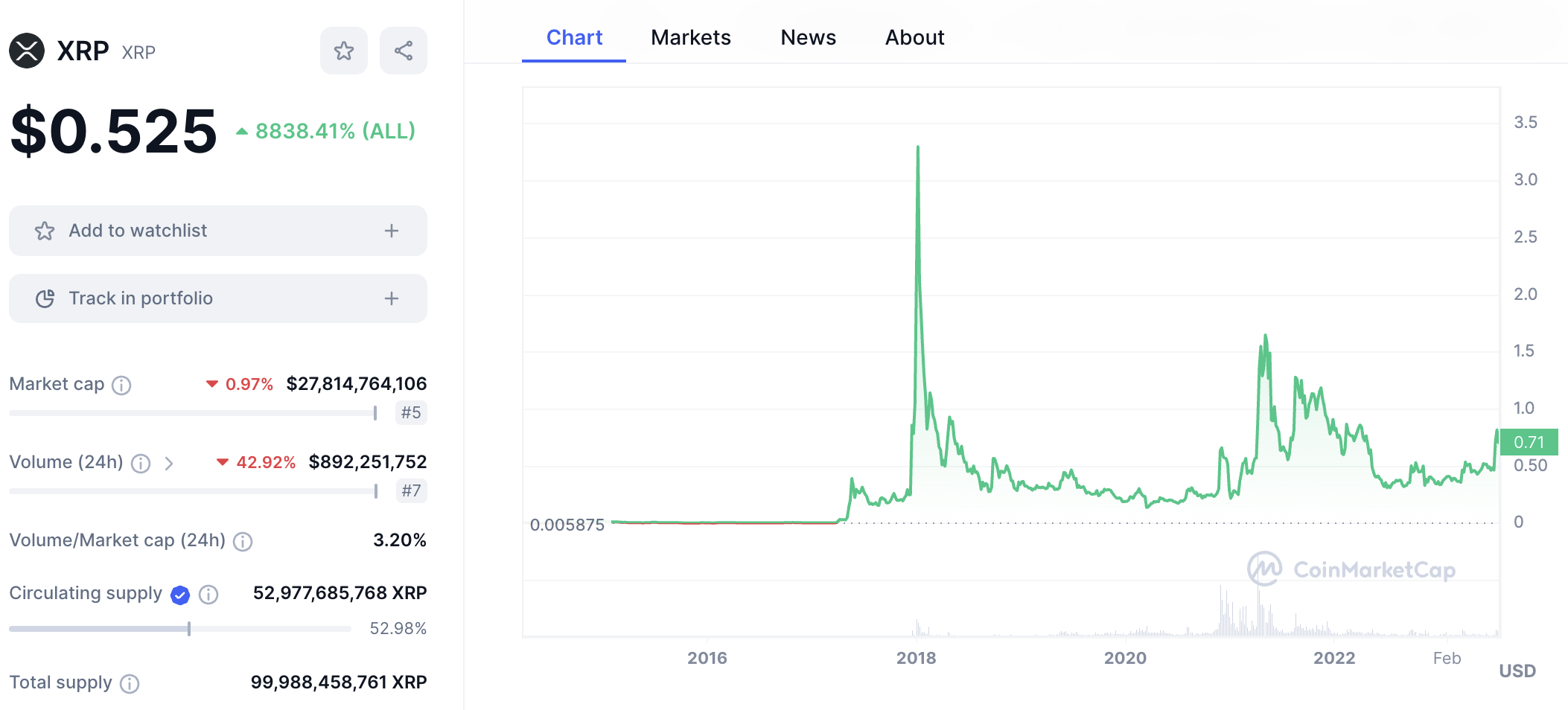1568x710 pixels.
Task: Click plus on Add to watchlist
Action: pyautogui.click(x=392, y=231)
